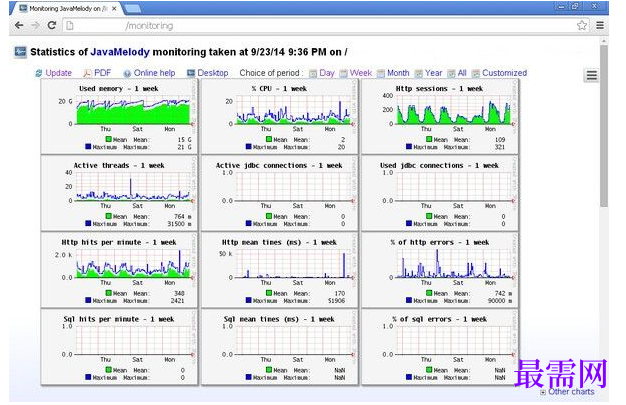This screenshot has height=405, width=626.
Task: Click the JavaMelody logo icon beside heading
Action: (20, 52)
